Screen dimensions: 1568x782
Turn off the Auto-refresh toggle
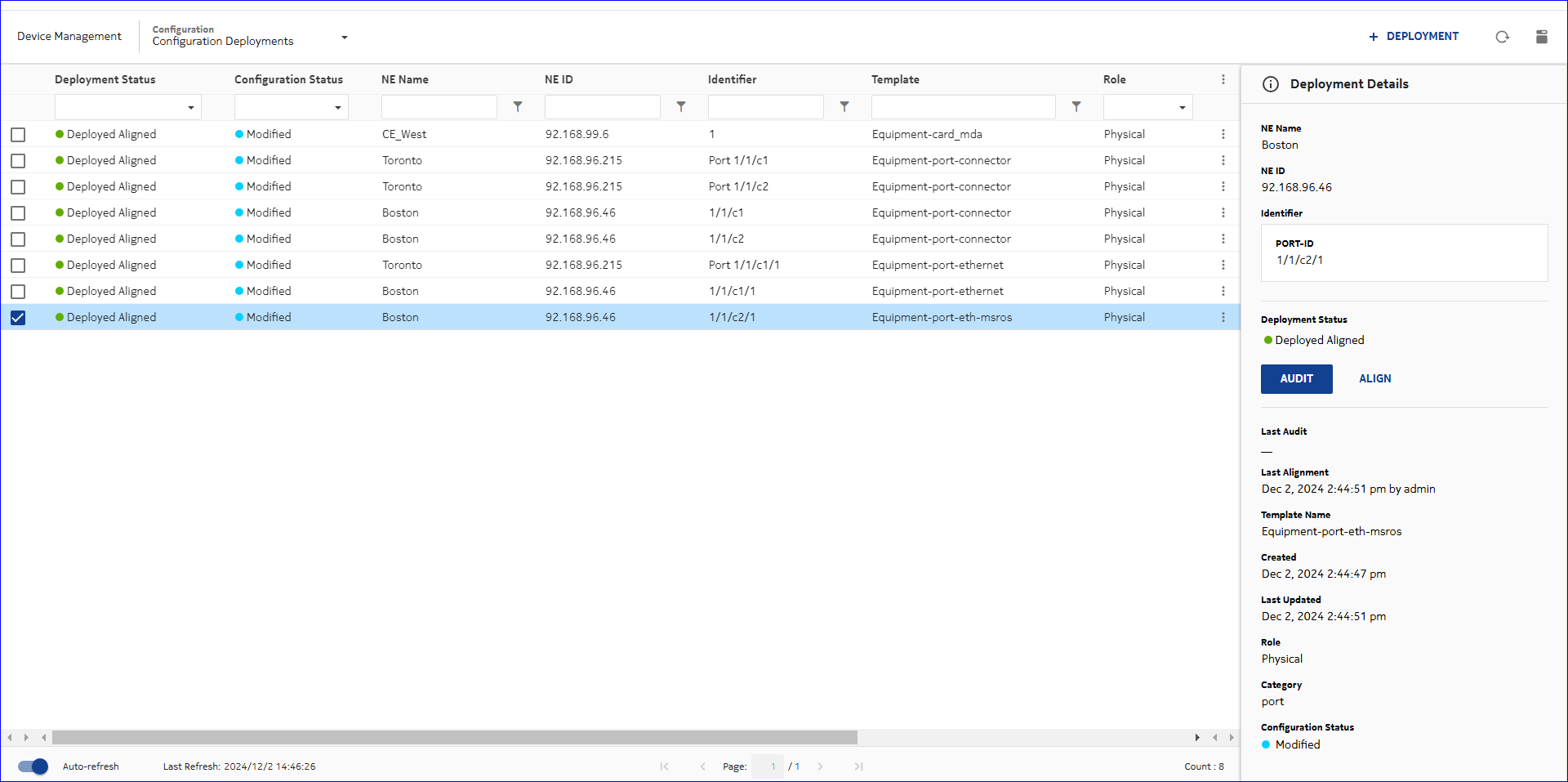33,766
